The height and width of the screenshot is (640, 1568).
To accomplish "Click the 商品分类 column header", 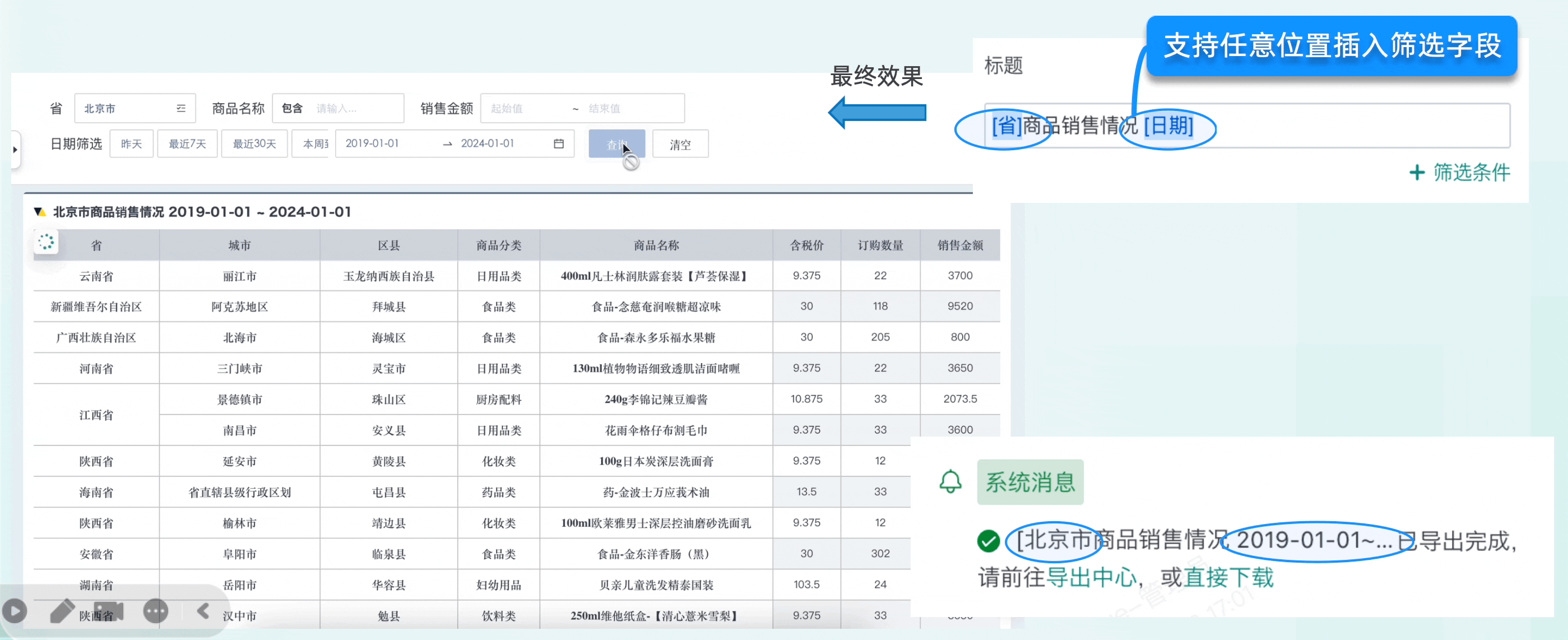I will [x=499, y=245].
